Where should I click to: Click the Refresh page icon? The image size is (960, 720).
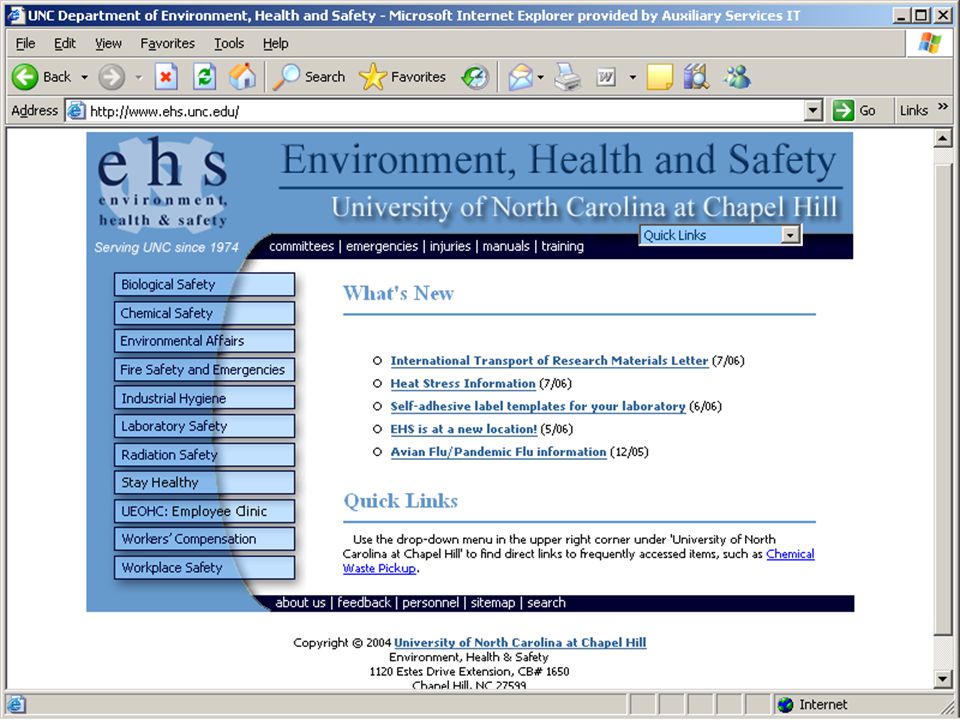204,77
